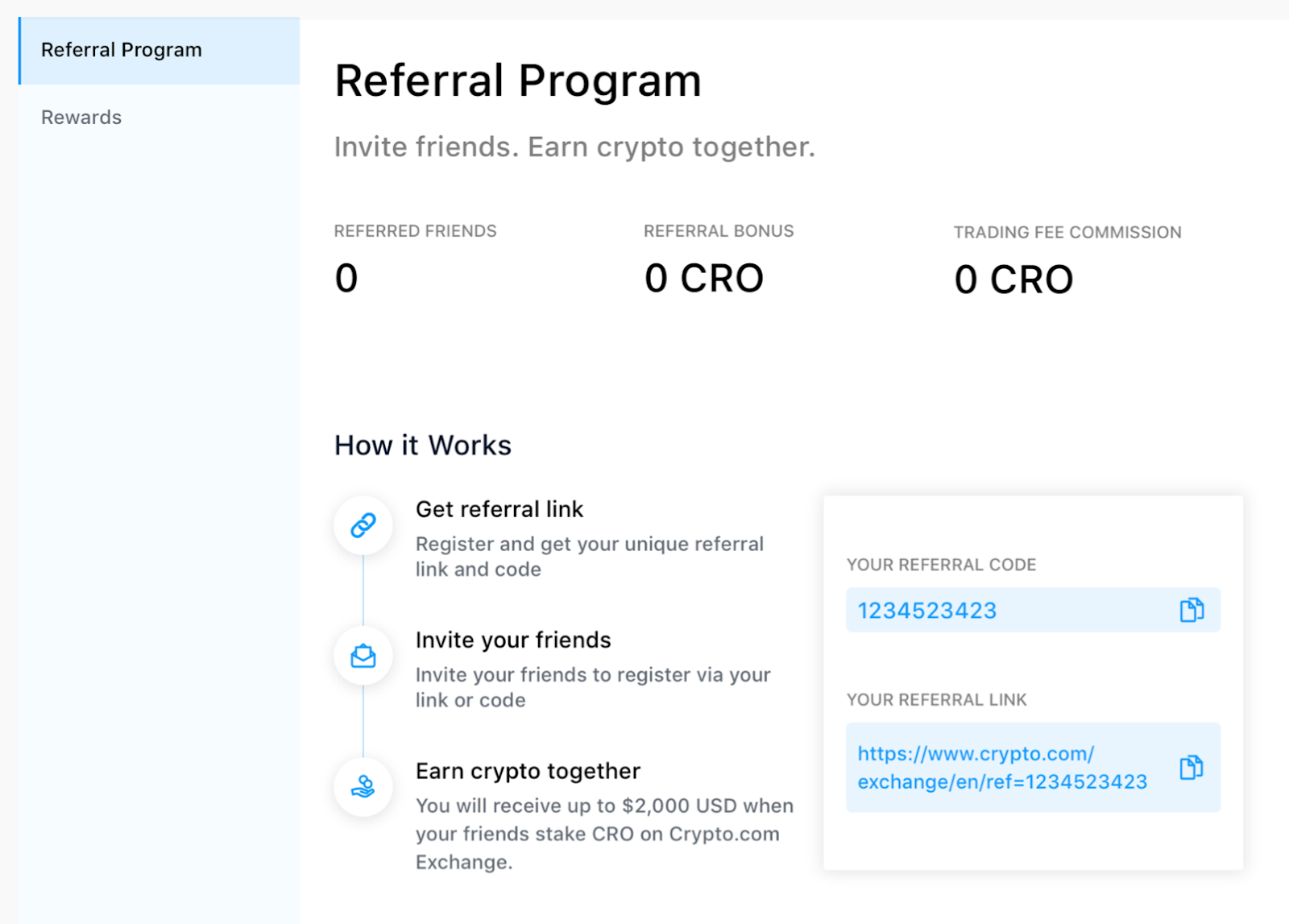This screenshot has width=1289, height=924.
Task: Click the YOUR REFERRAL CODE label
Action: [x=941, y=565]
